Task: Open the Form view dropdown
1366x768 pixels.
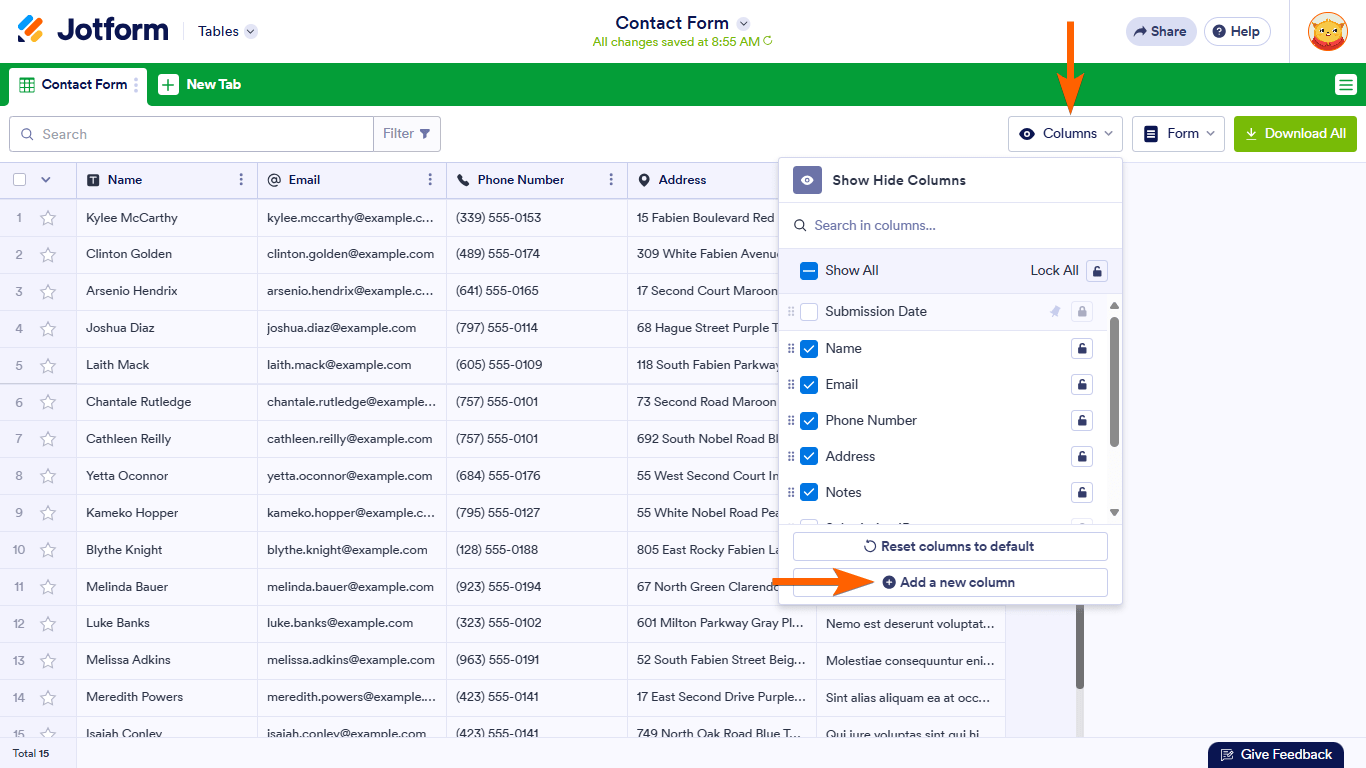Action: click(1178, 134)
